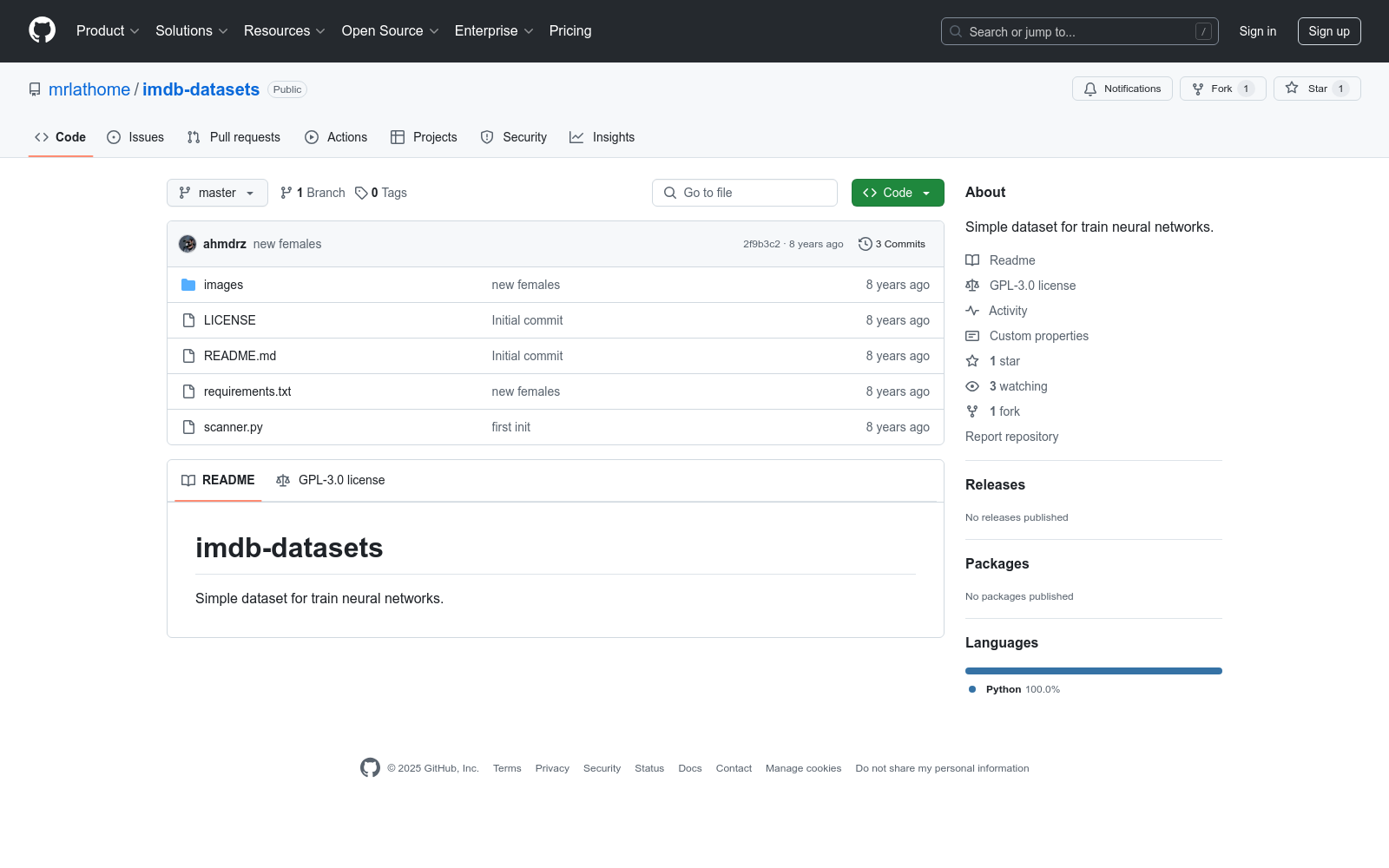Click the Go to file input field
The height and width of the screenshot is (868, 1389).
coord(745,193)
